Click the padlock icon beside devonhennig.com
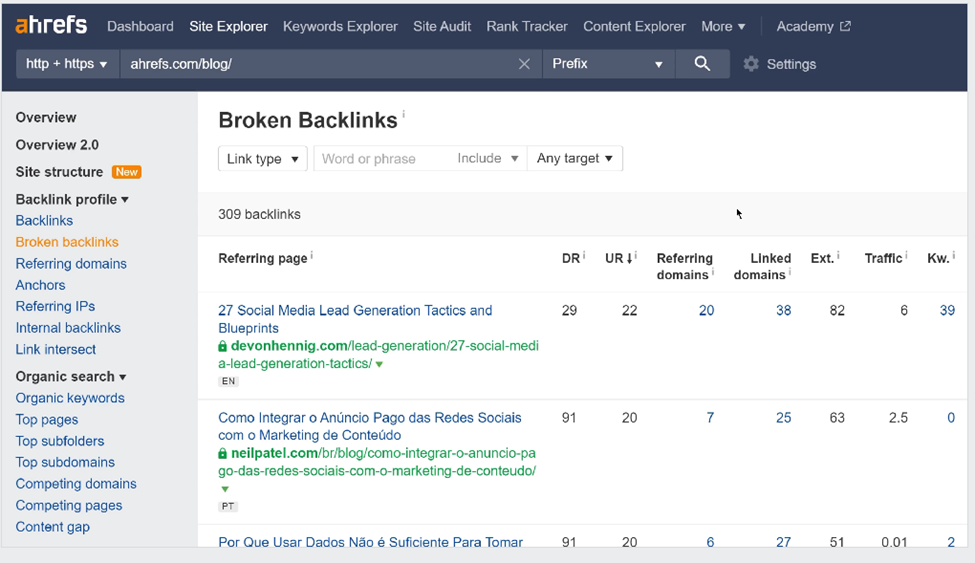The image size is (975, 563). click(x=223, y=346)
